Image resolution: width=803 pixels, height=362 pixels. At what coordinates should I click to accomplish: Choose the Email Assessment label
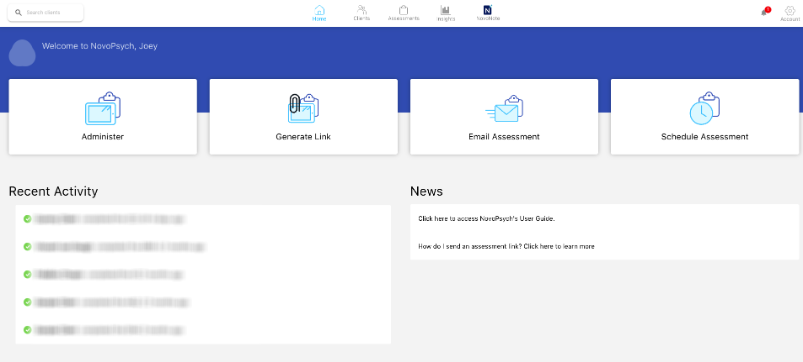tap(504, 137)
